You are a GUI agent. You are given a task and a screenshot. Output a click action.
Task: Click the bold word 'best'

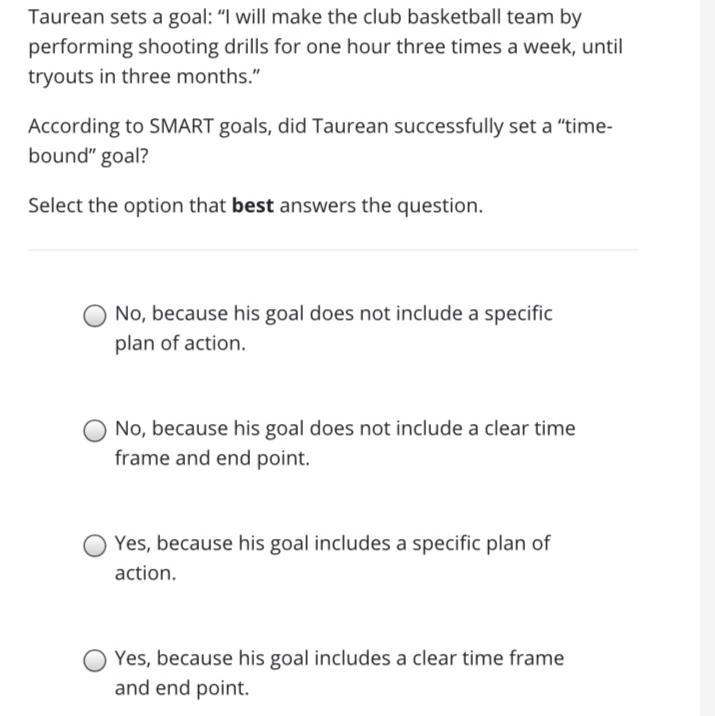click(253, 205)
